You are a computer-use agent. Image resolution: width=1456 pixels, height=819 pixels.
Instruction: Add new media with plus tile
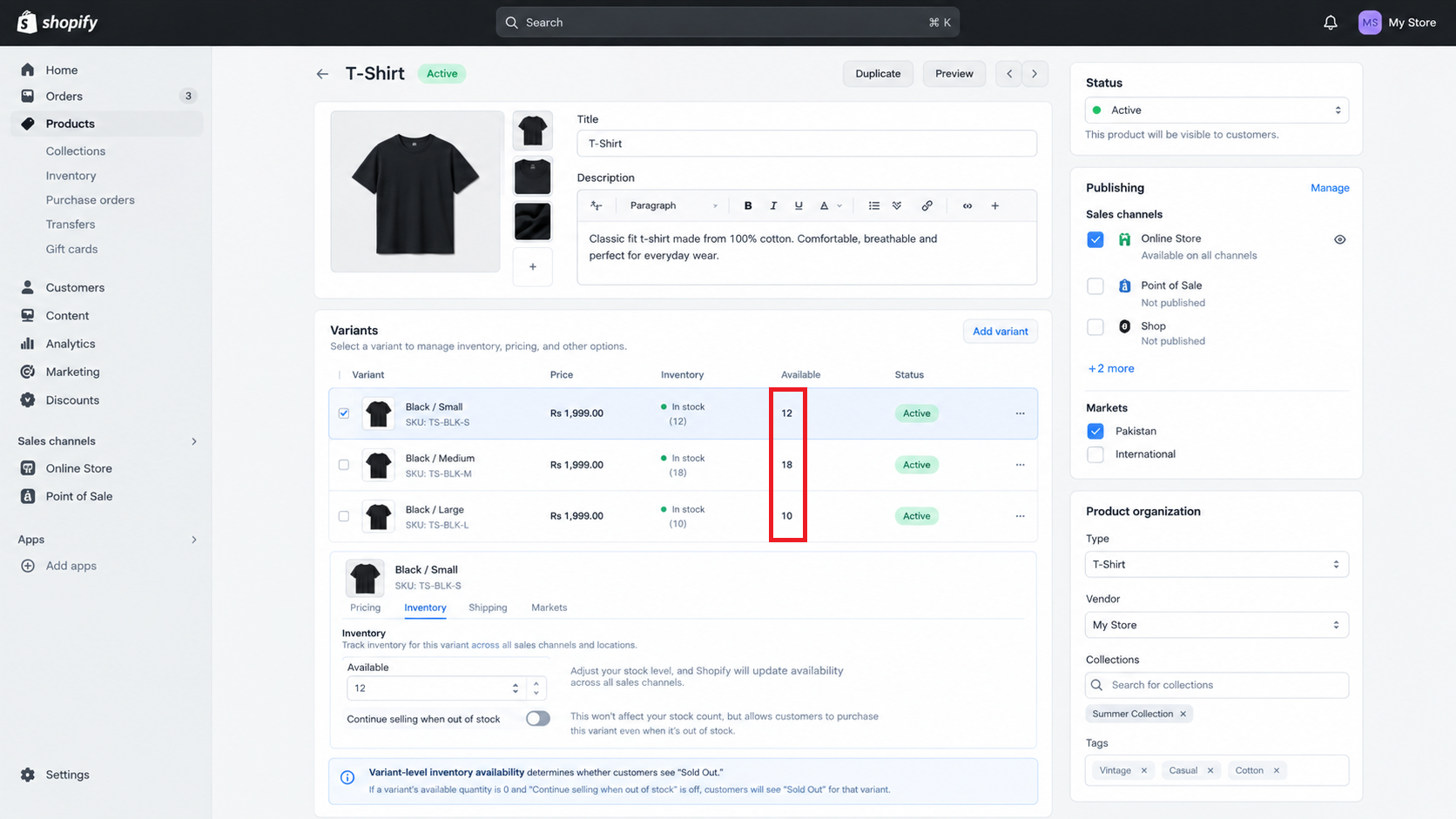coord(532,266)
